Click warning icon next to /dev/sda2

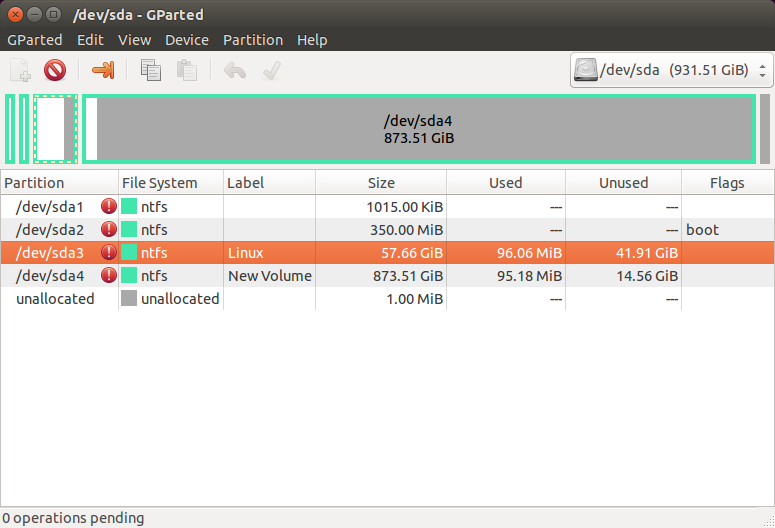tap(109, 229)
